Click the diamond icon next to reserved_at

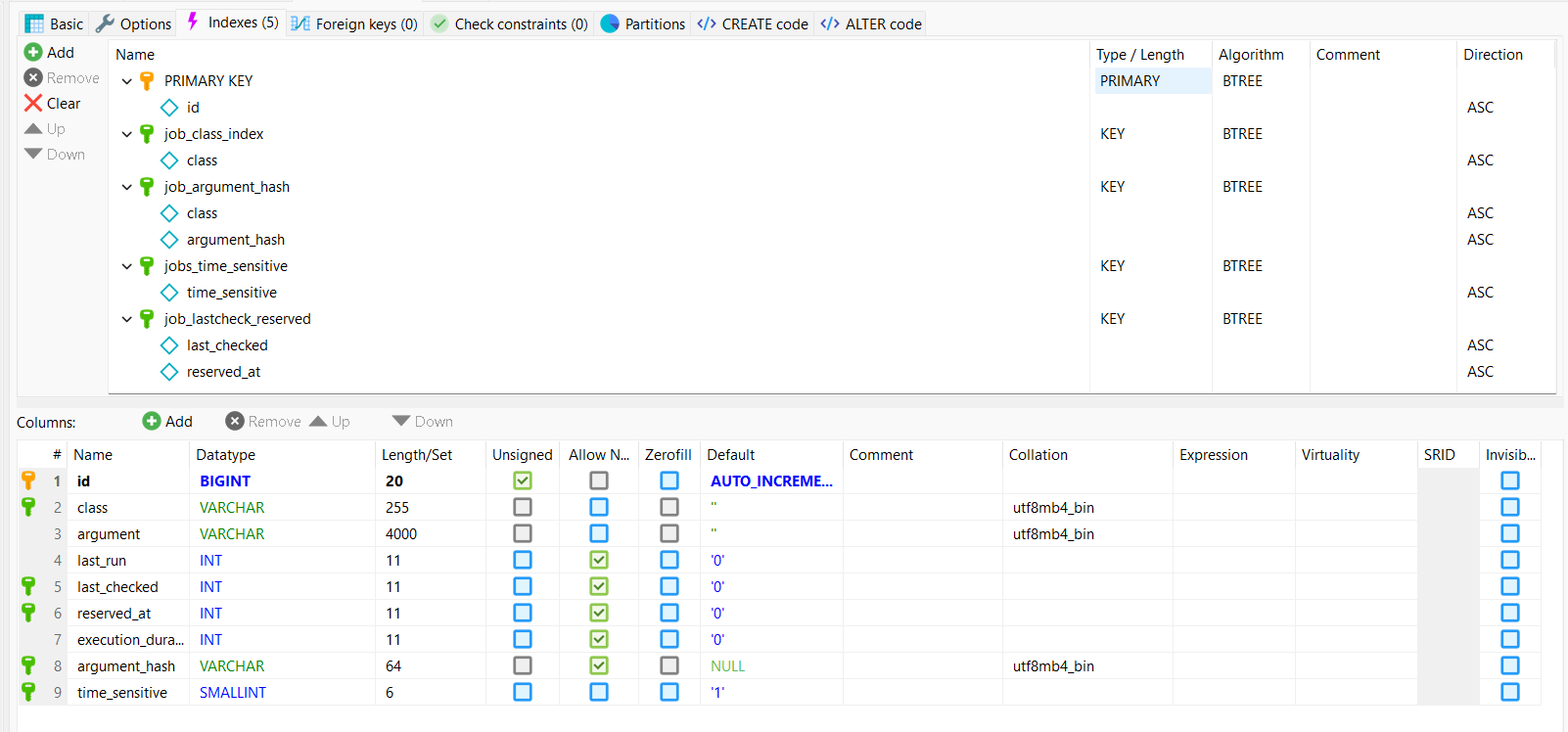click(x=169, y=372)
